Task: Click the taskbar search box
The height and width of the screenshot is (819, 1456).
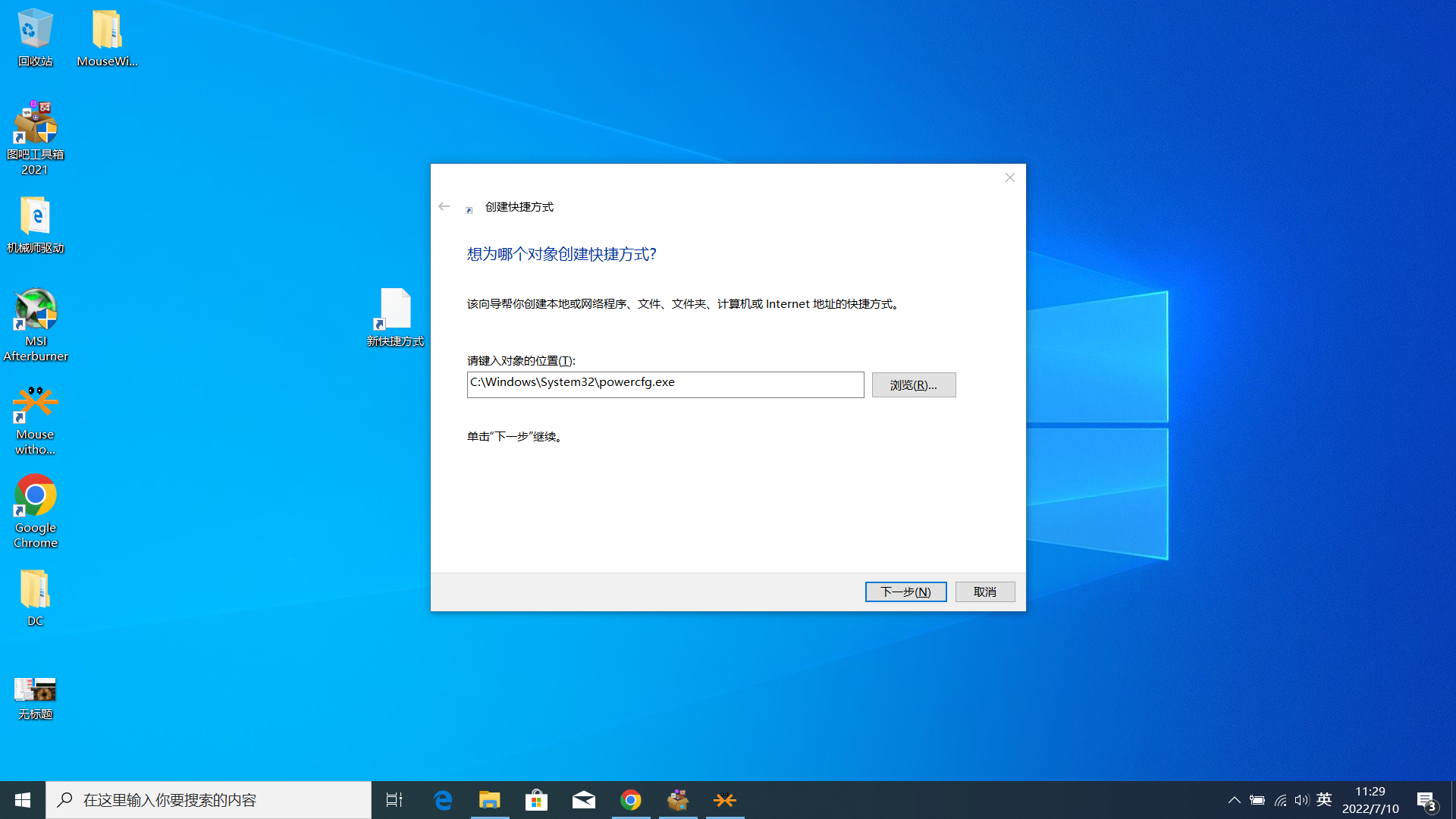Action: pos(209,800)
